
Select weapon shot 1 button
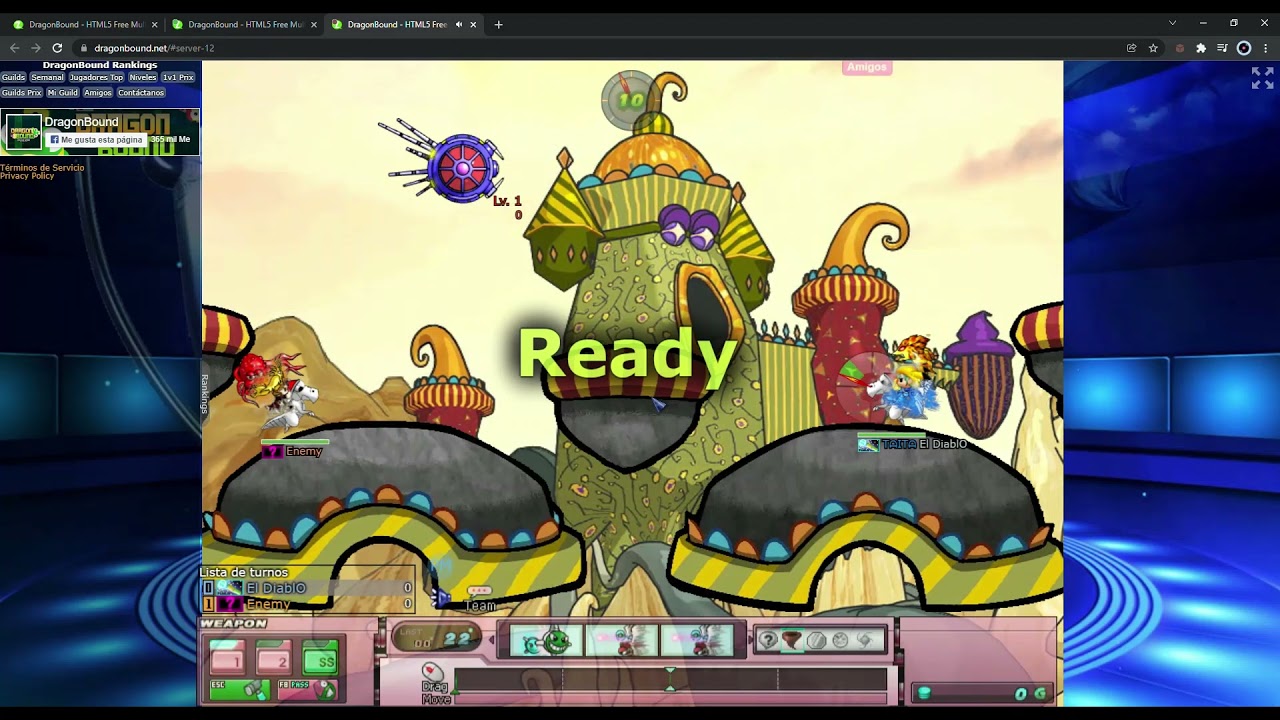(x=227, y=659)
